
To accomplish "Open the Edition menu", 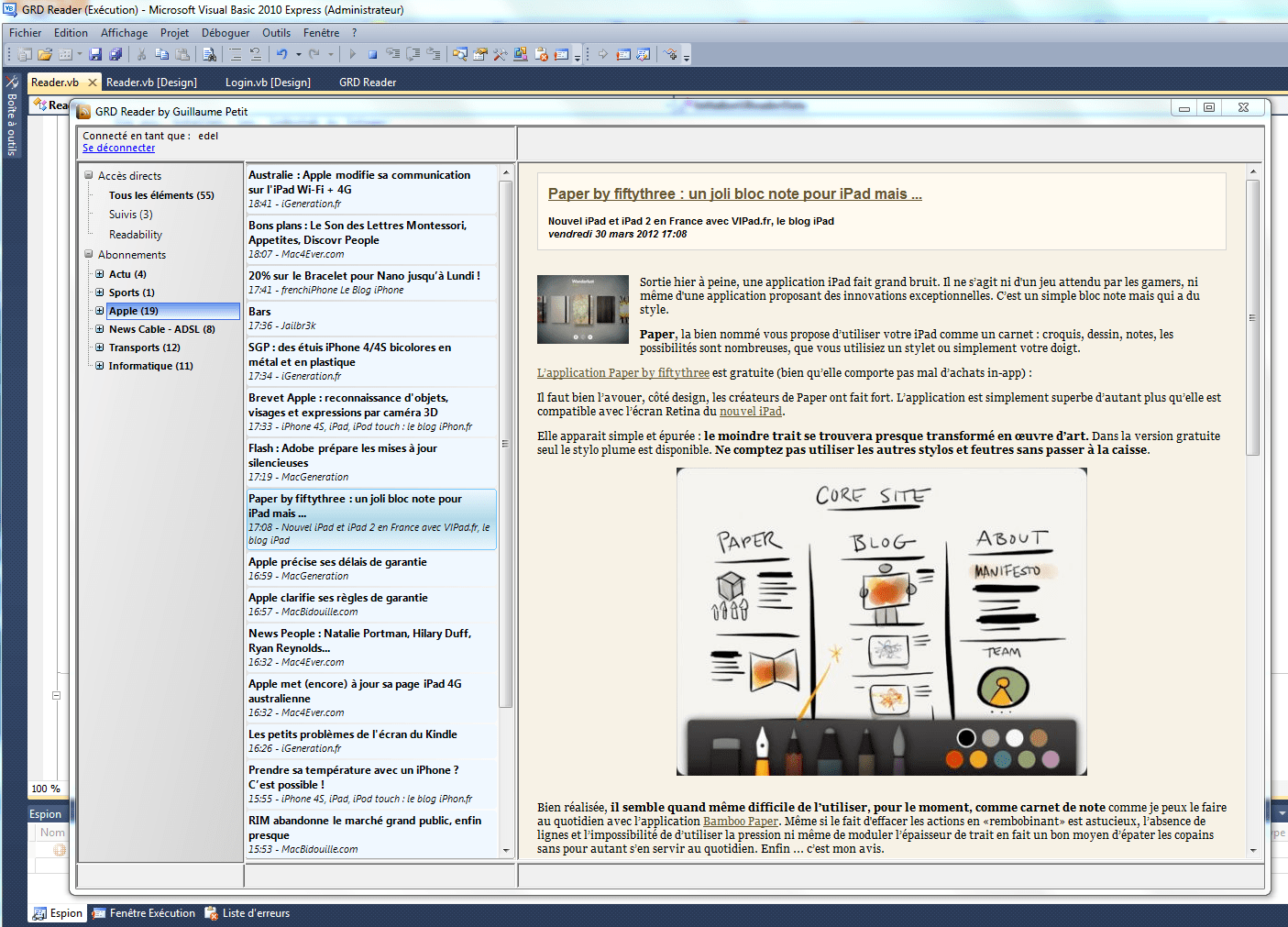I will tap(71, 33).
